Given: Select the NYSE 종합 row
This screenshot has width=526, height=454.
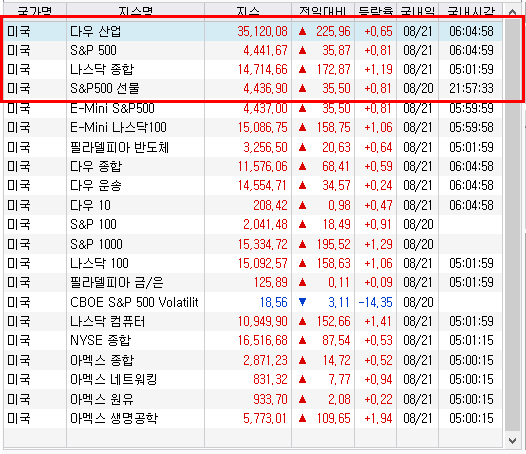Looking at the screenshot, I should tap(253, 341).
